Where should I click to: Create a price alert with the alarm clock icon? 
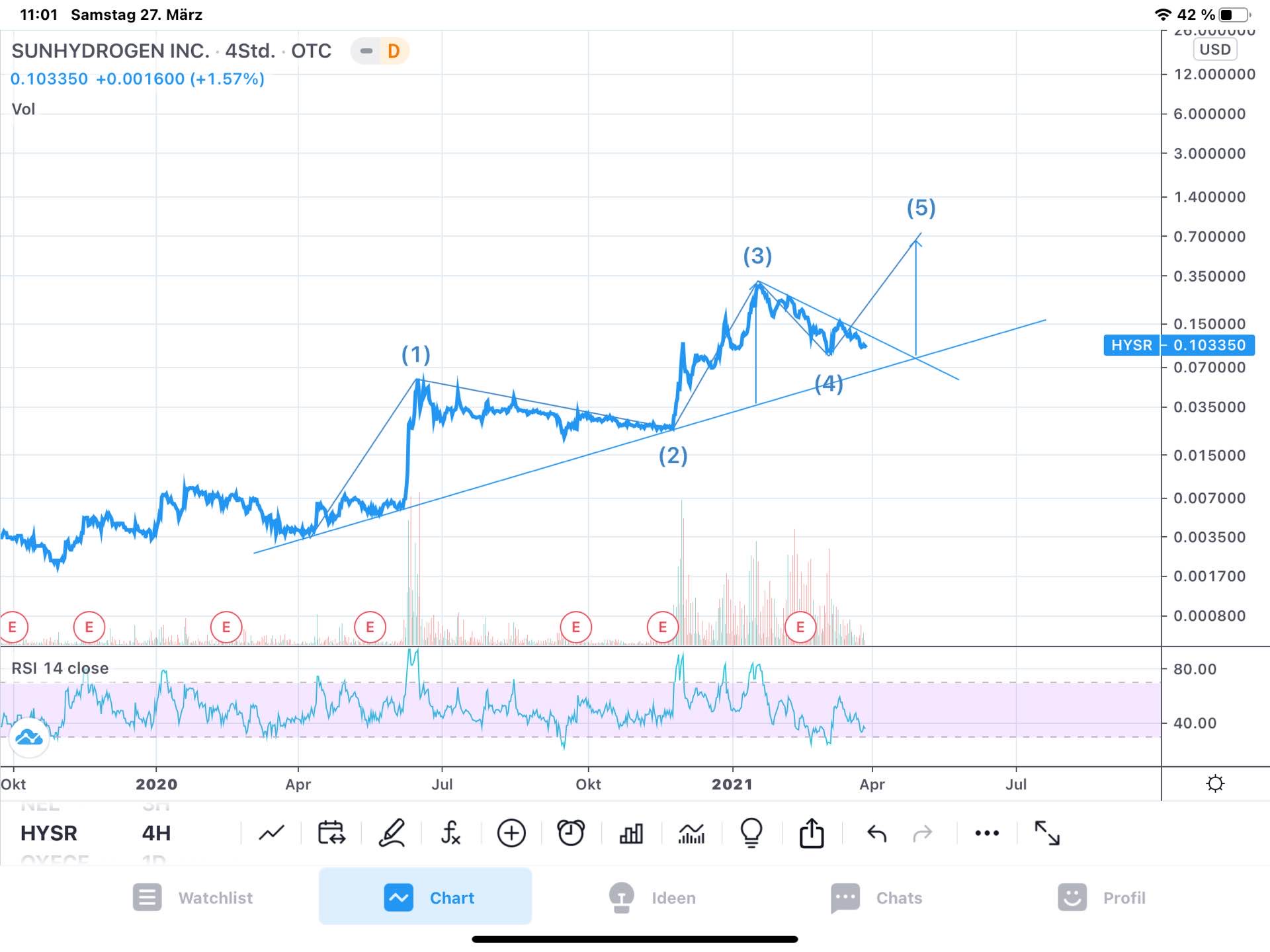(571, 833)
